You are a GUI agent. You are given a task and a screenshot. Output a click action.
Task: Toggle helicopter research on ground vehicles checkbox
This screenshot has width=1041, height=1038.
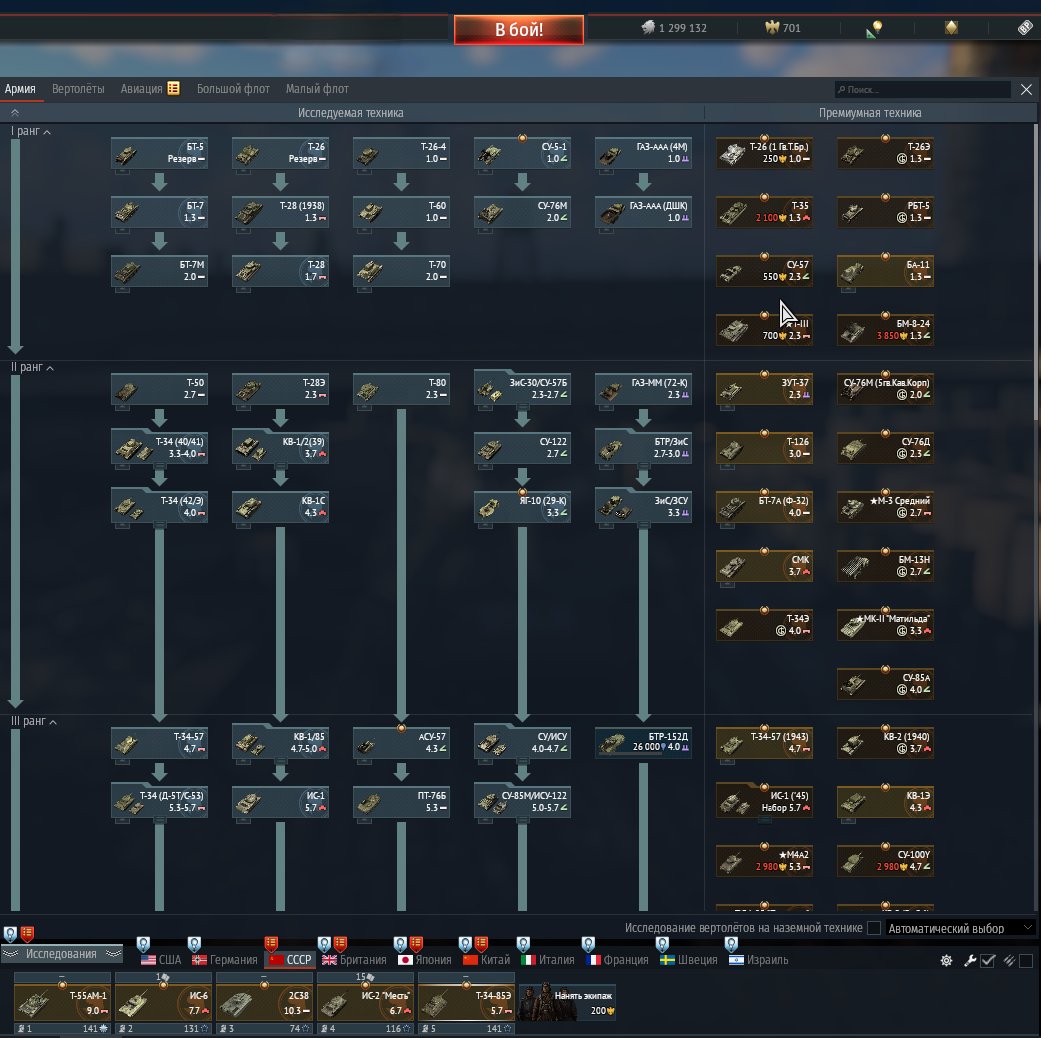(x=874, y=928)
